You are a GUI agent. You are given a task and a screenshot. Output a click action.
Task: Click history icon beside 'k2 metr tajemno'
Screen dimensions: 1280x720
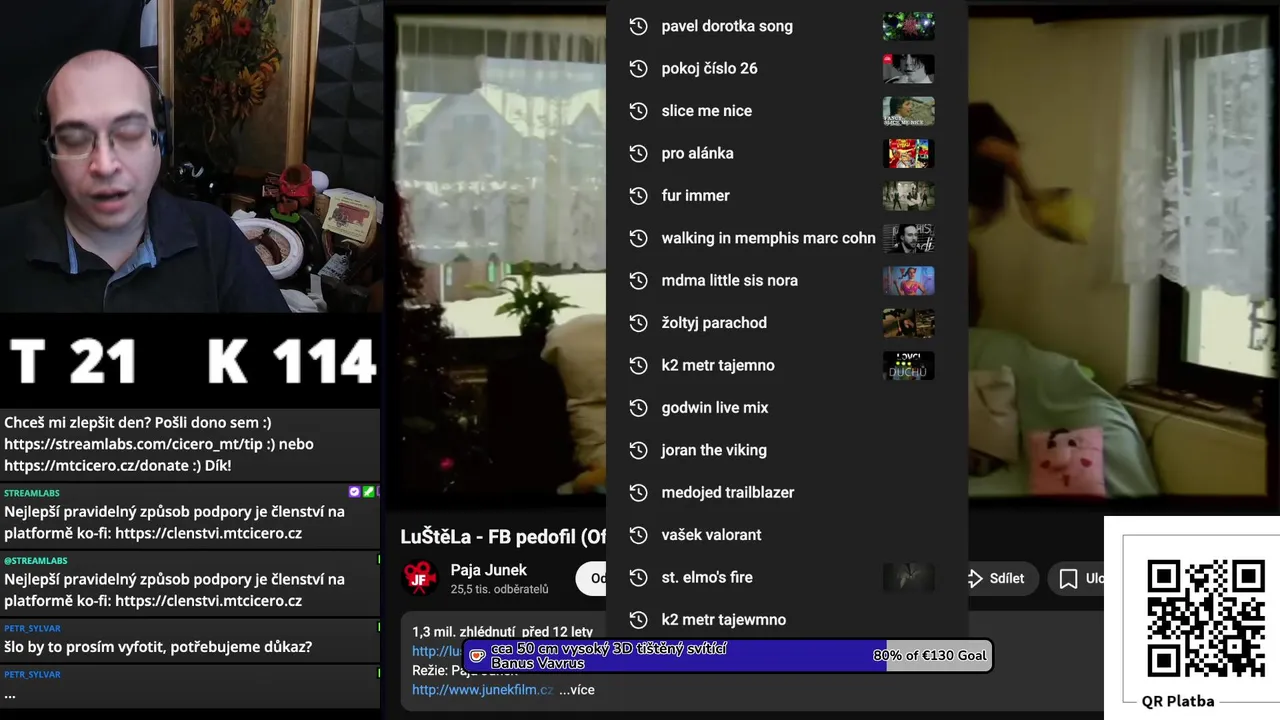pos(638,365)
